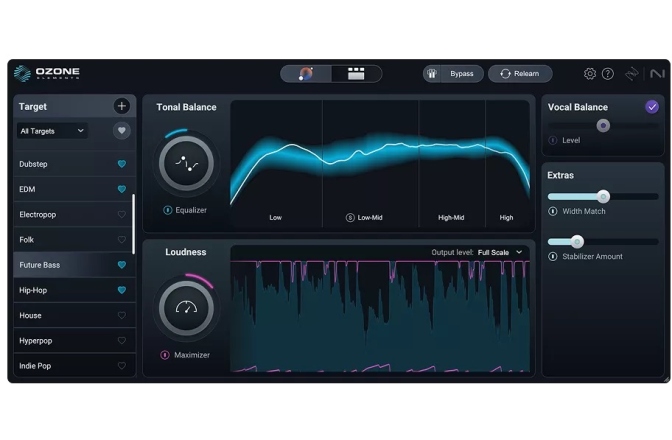Toggle the Stabilizer Amount power icon

[553, 257]
